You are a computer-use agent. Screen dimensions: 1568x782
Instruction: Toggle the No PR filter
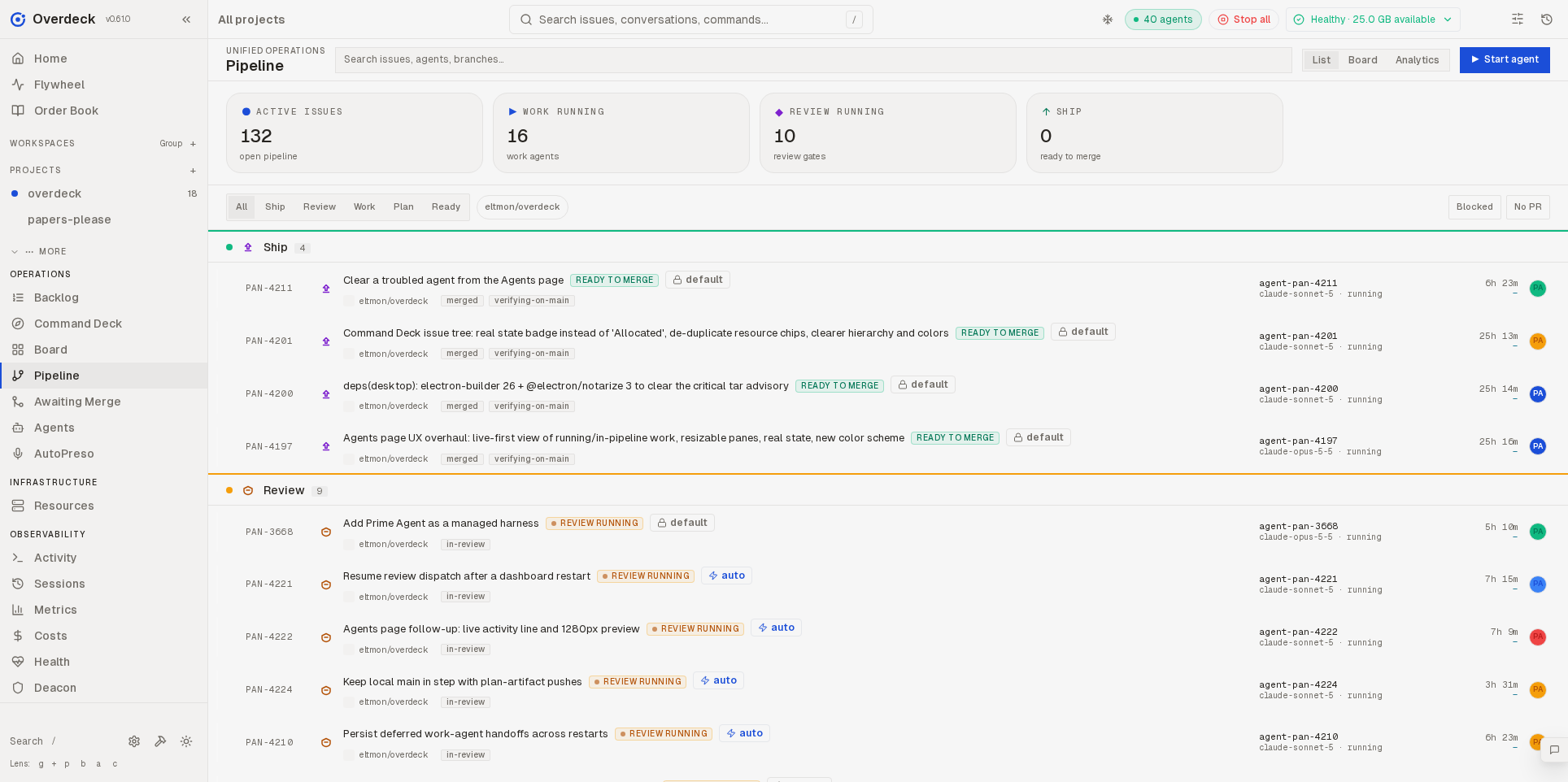coord(1527,207)
